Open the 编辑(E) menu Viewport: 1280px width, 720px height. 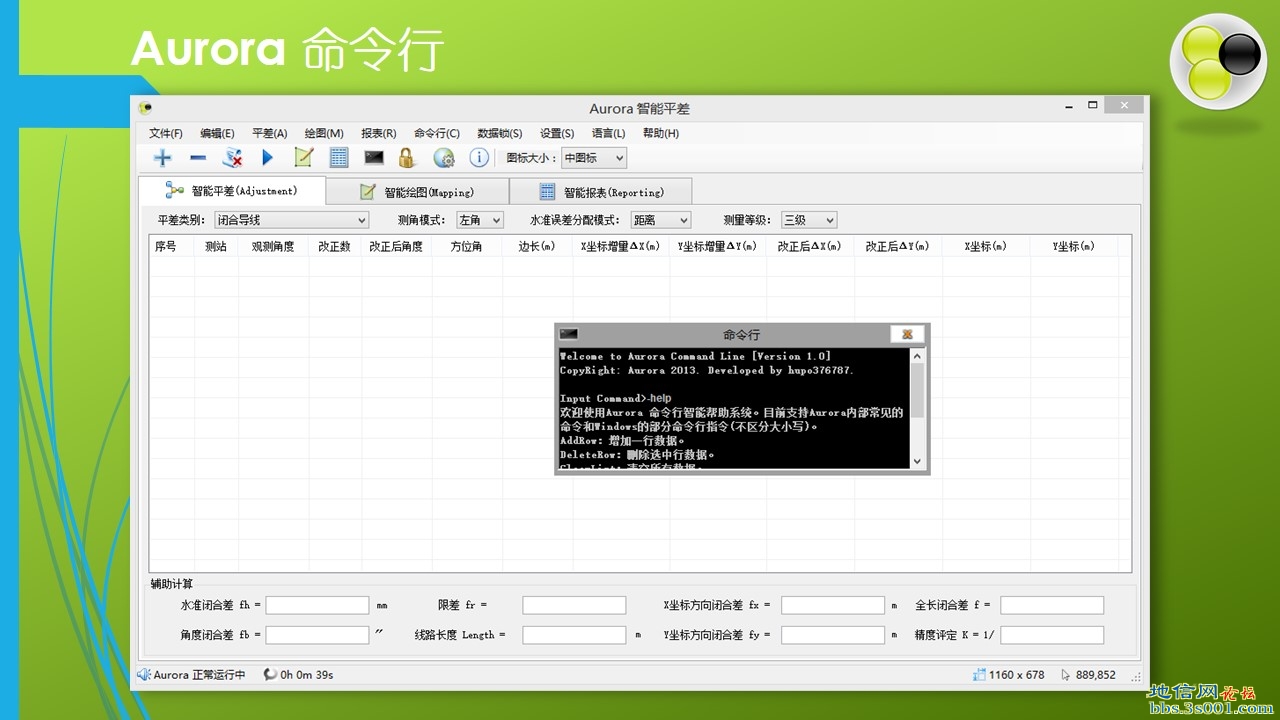(x=217, y=133)
